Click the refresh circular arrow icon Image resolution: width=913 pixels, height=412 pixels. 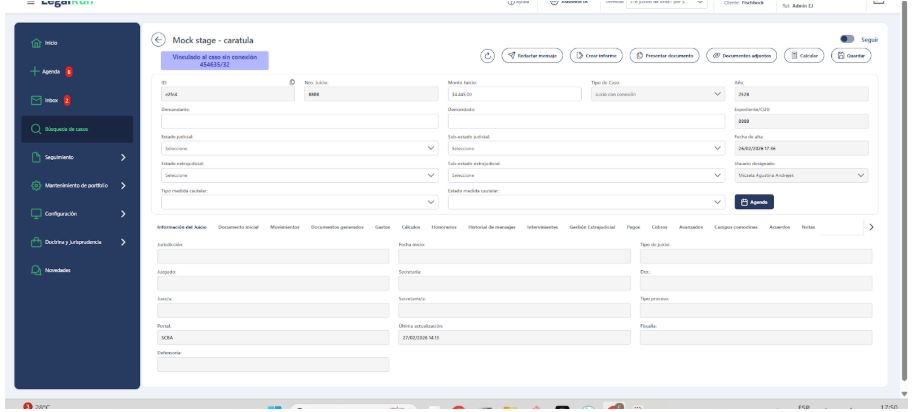click(489, 55)
